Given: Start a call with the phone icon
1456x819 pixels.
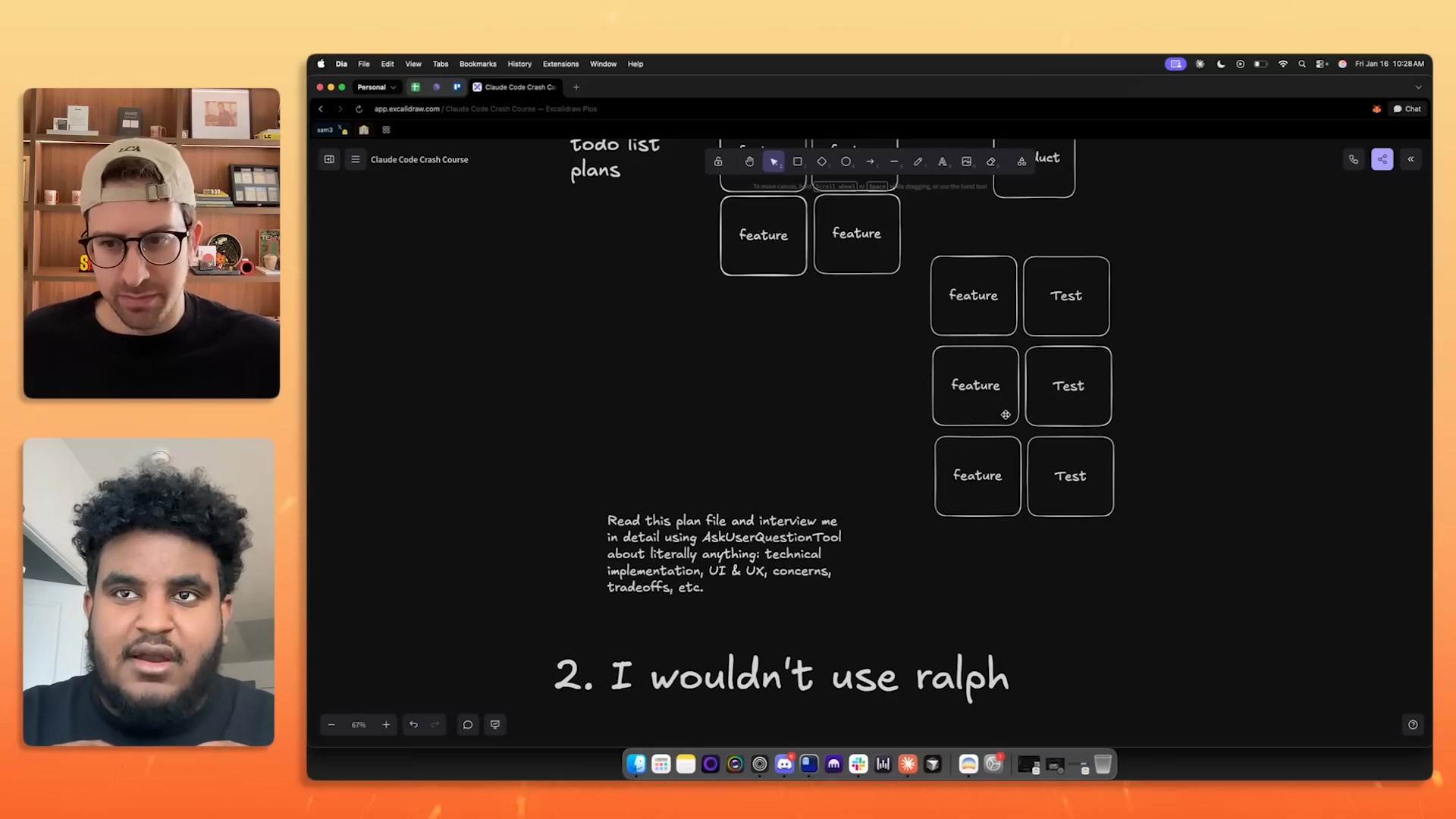Looking at the screenshot, I should point(1354,159).
